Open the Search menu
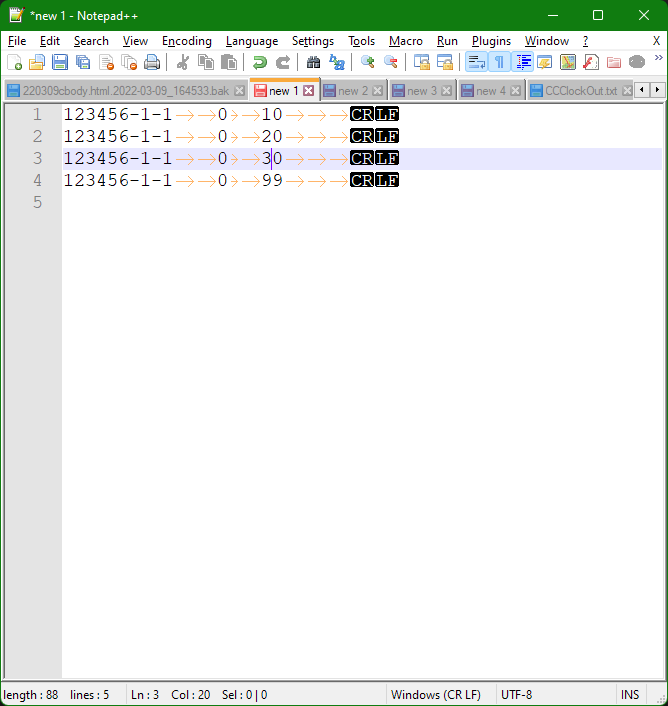 (91, 41)
